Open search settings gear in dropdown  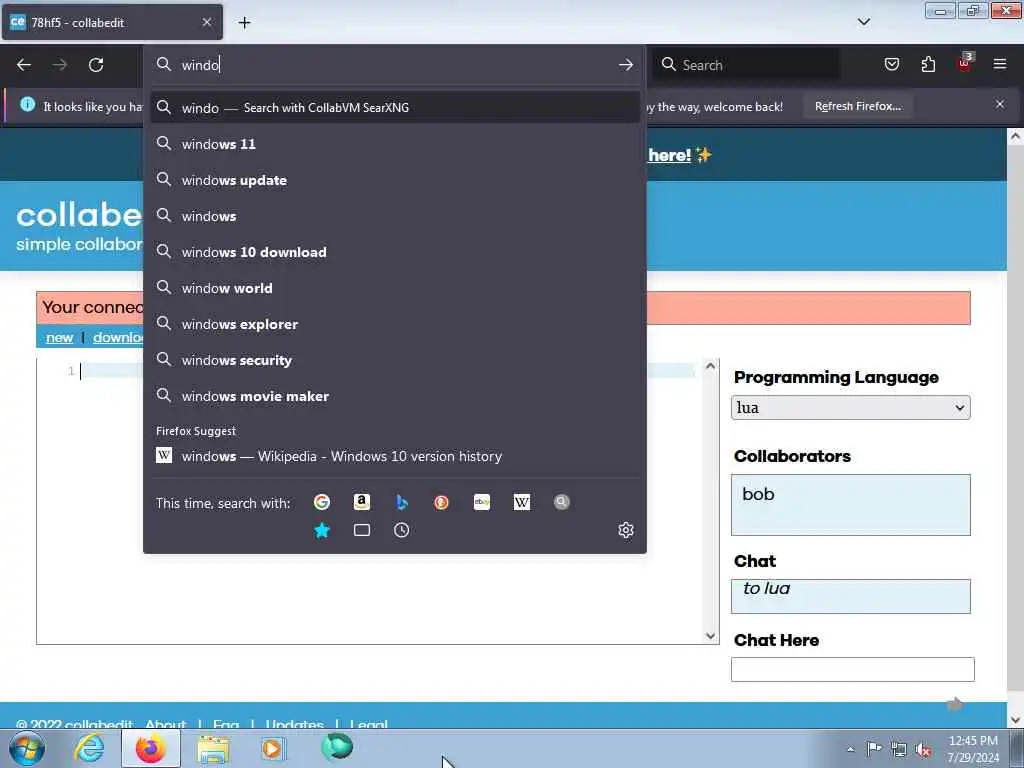click(626, 530)
